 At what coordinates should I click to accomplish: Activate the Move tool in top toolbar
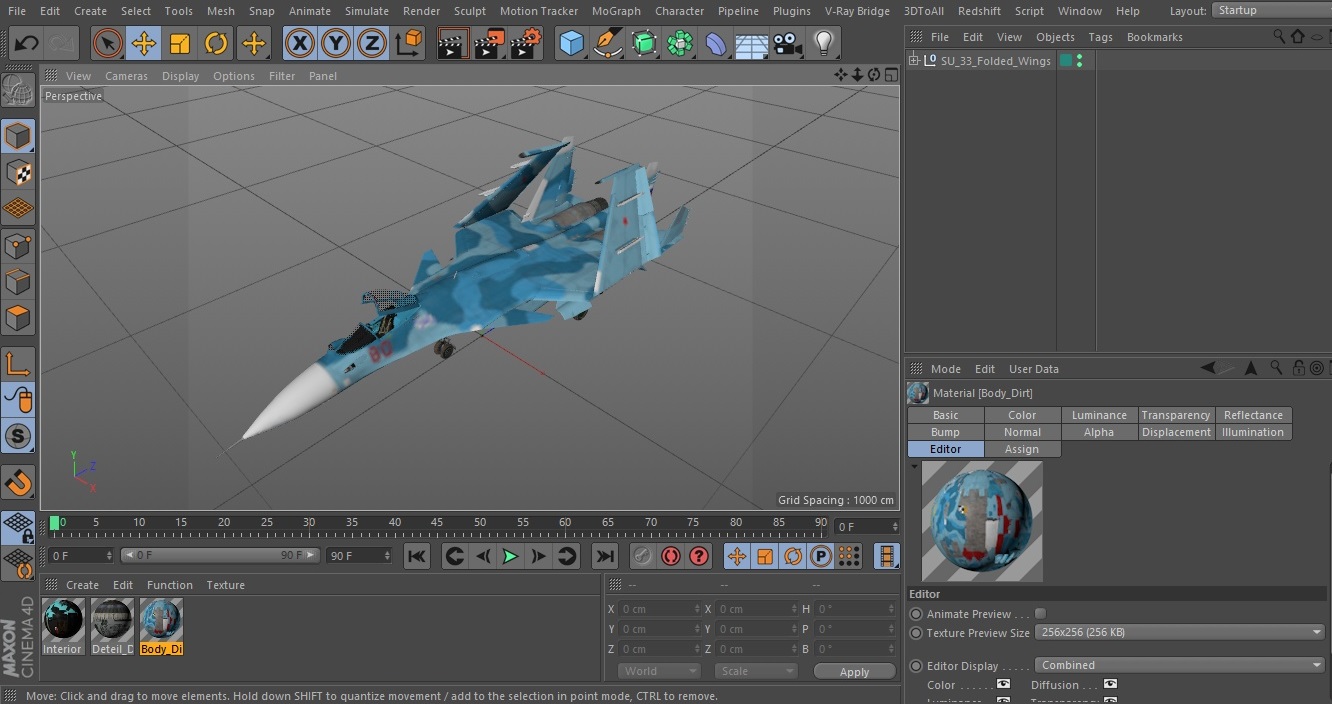coord(144,43)
